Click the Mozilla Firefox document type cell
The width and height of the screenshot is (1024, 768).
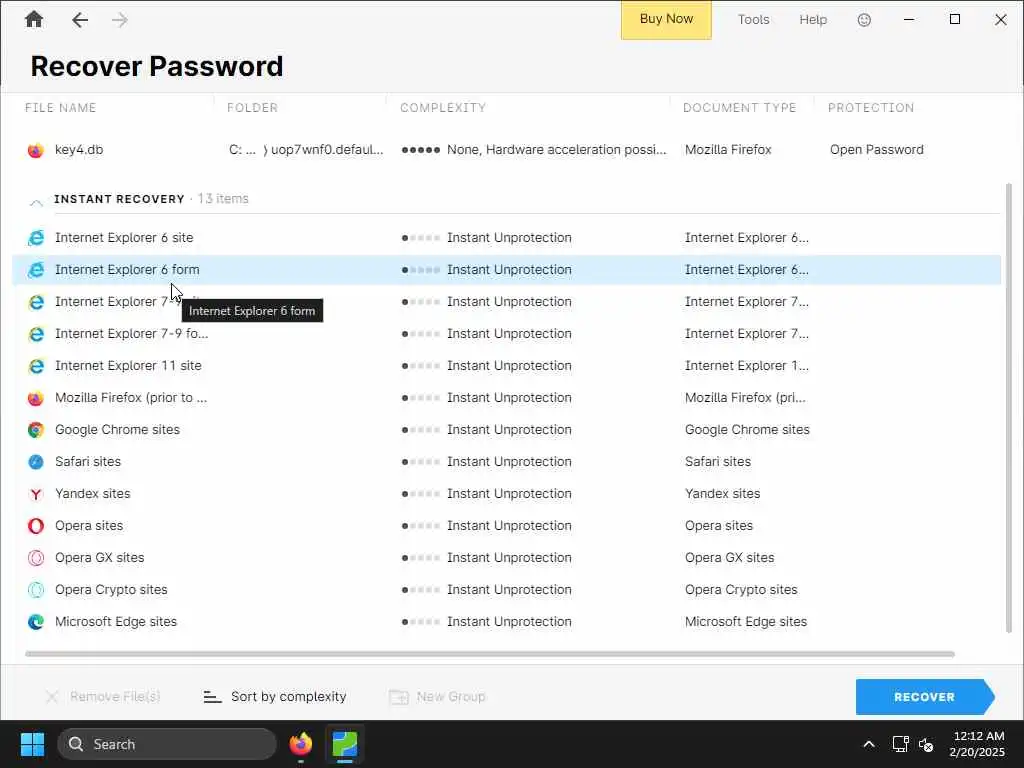(728, 150)
